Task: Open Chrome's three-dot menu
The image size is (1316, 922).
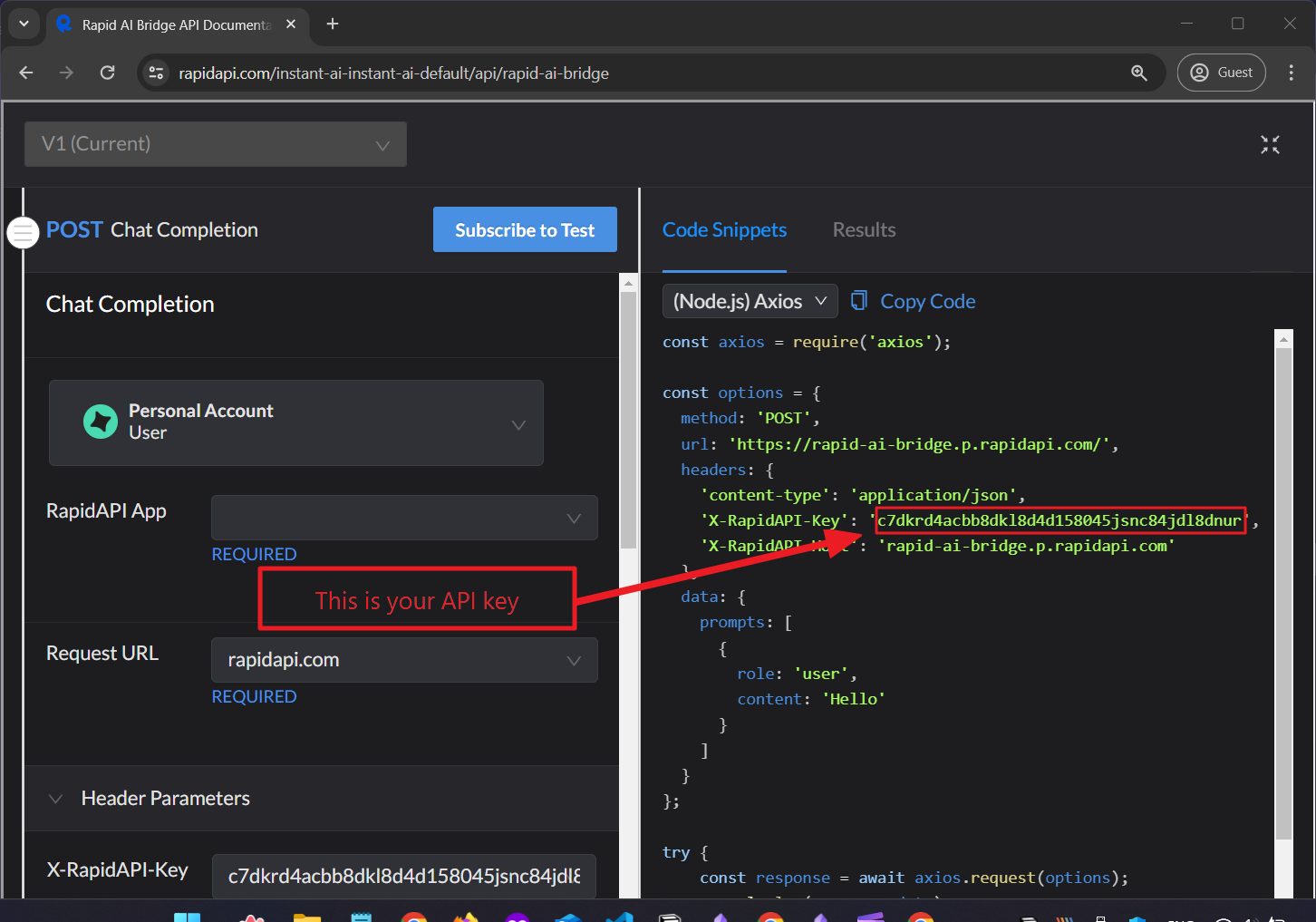Action: coord(1292,73)
